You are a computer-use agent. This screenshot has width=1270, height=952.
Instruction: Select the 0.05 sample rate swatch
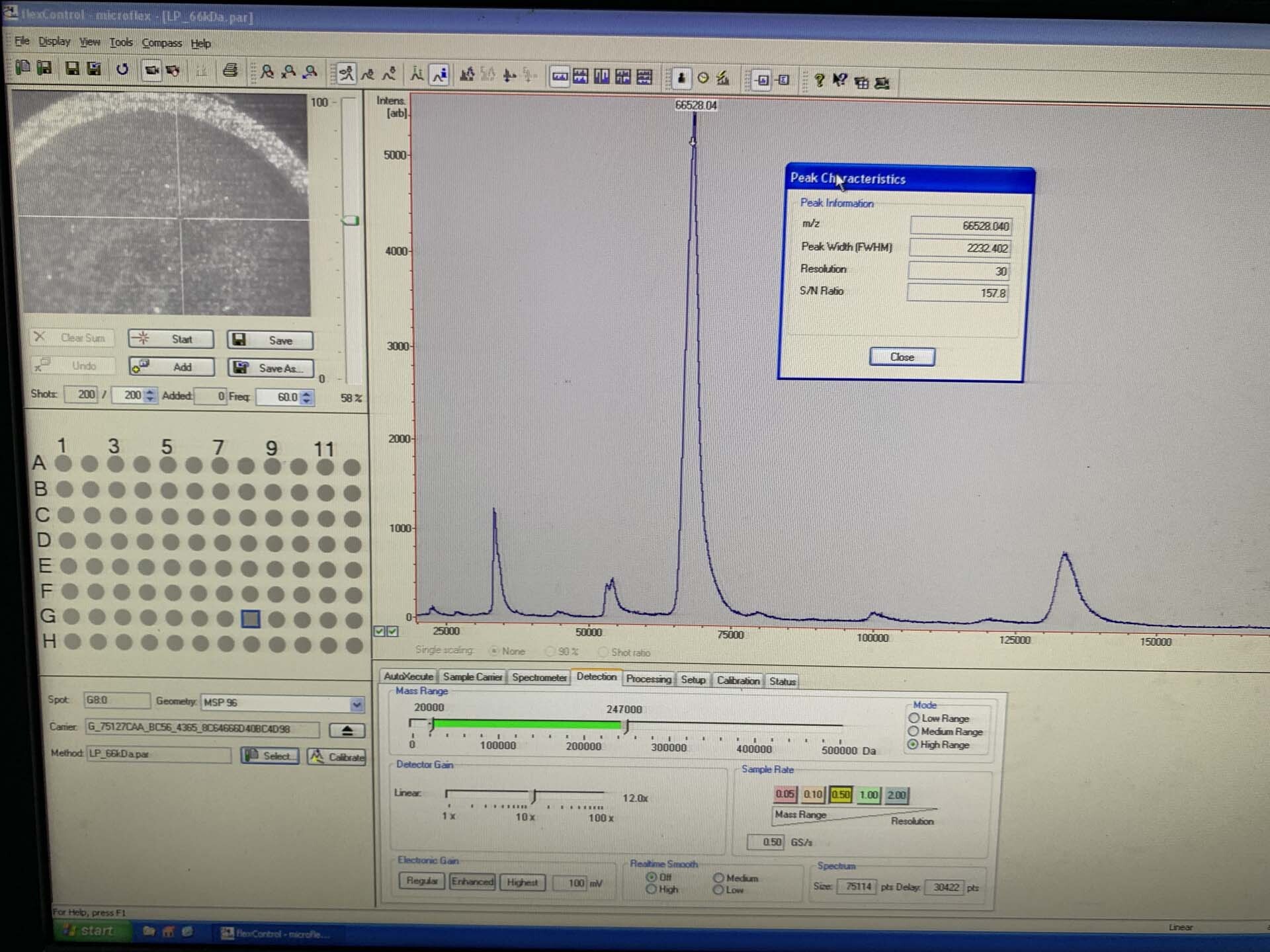click(x=785, y=794)
